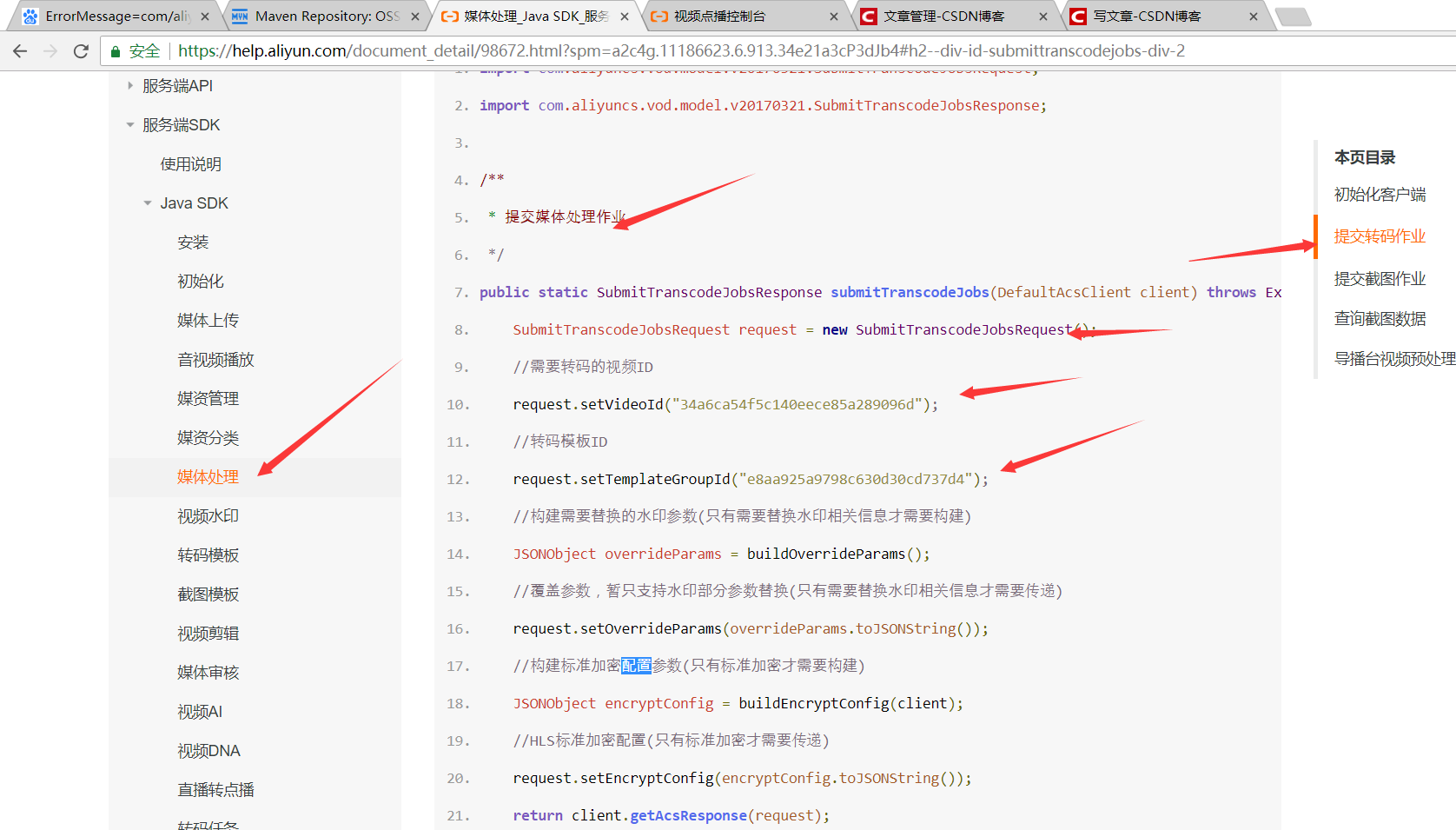
Task: Open the 转码模板 sidebar page
Action: (x=208, y=555)
